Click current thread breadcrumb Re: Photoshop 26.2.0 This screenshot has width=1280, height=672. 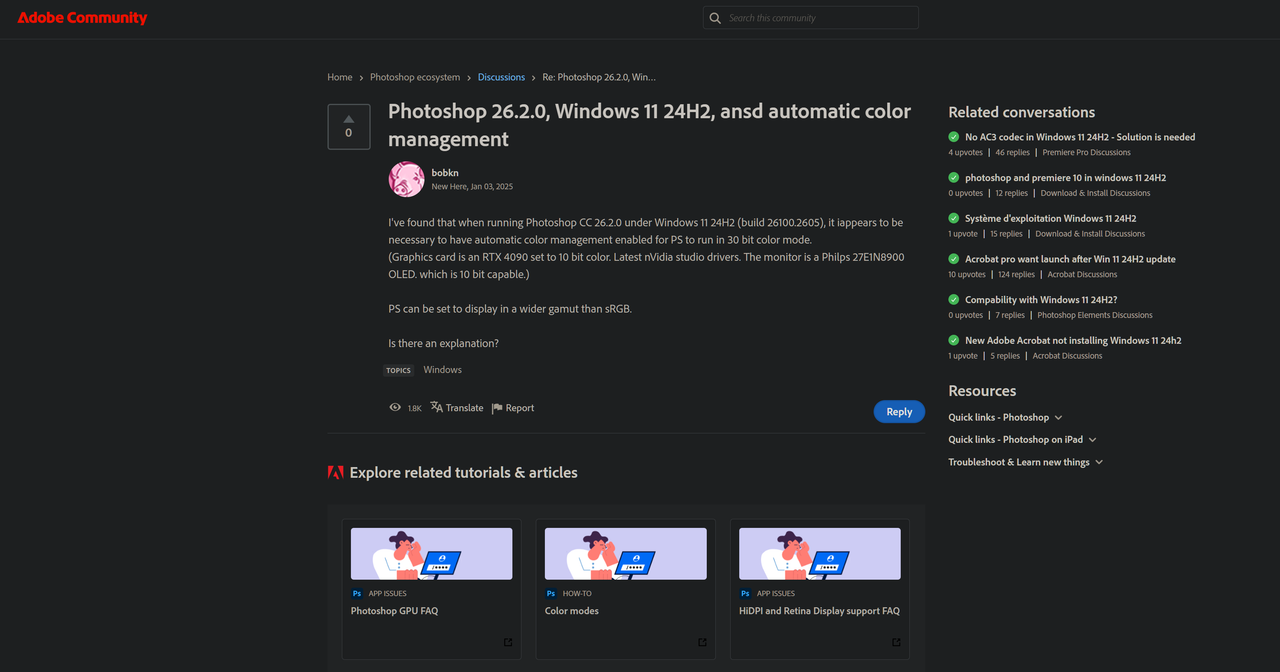click(599, 77)
